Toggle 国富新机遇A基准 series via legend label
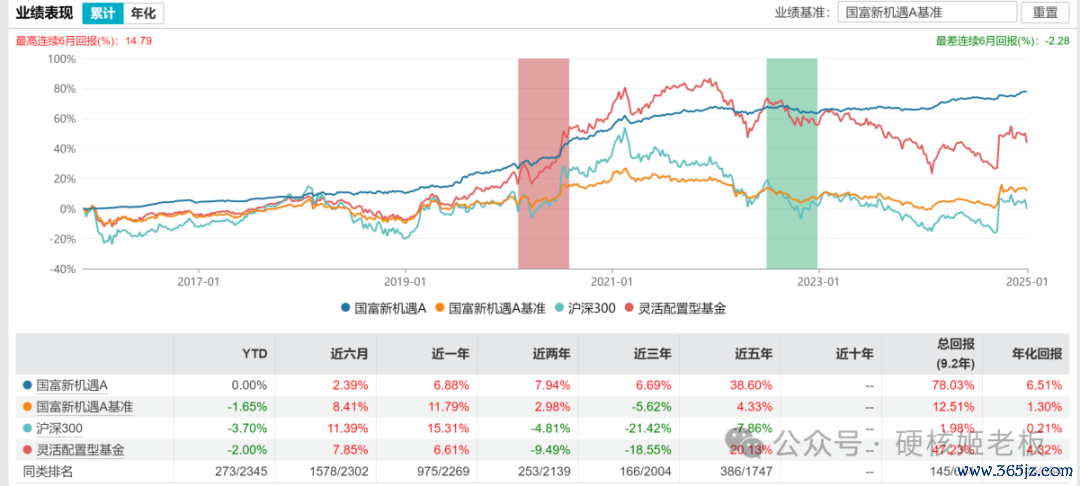 tap(497, 309)
